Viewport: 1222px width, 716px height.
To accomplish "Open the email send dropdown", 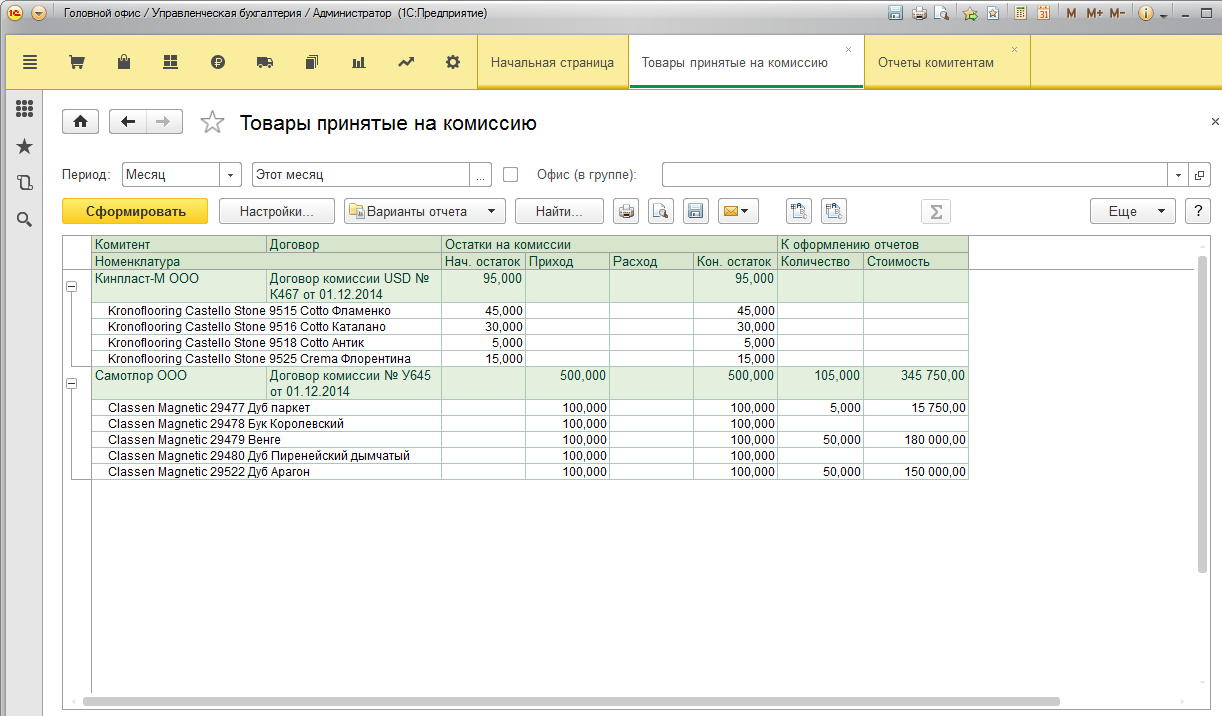I will 738,211.
